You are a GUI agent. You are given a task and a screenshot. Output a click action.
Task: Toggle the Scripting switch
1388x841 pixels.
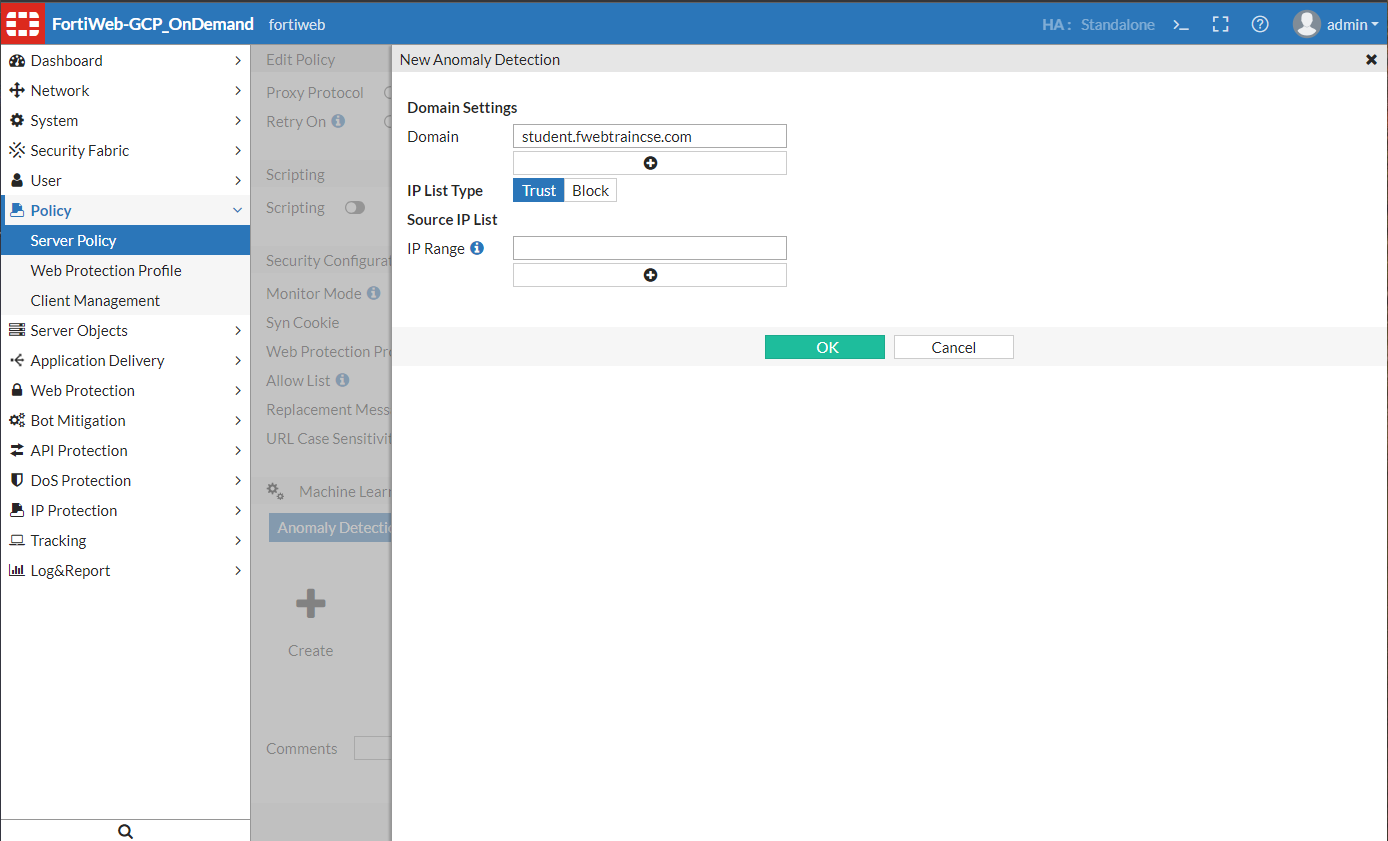[355, 208]
